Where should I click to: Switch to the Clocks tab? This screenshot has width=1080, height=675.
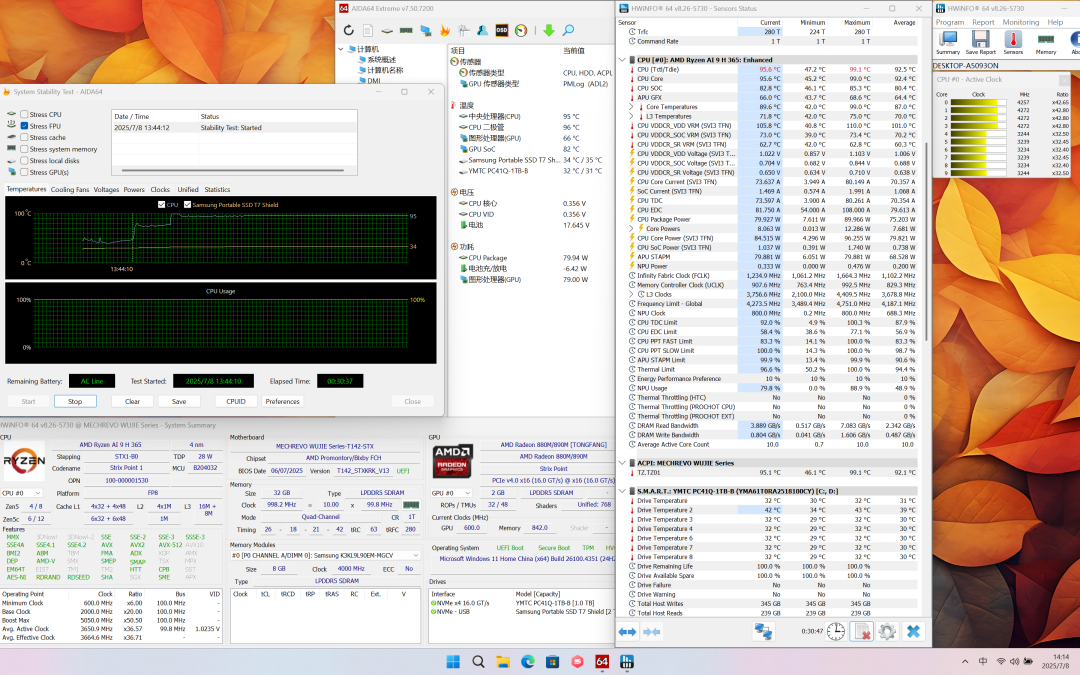160,189
